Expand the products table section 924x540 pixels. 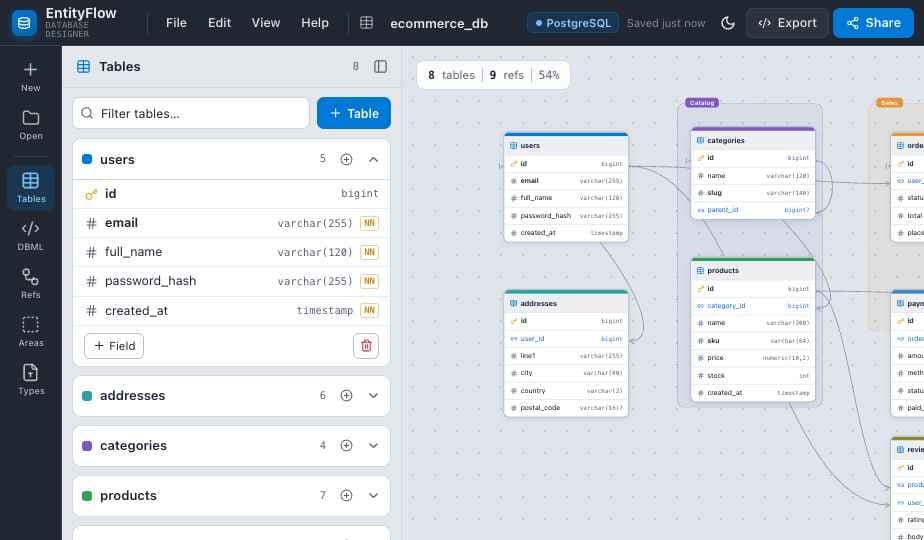(x=374, y=496)
